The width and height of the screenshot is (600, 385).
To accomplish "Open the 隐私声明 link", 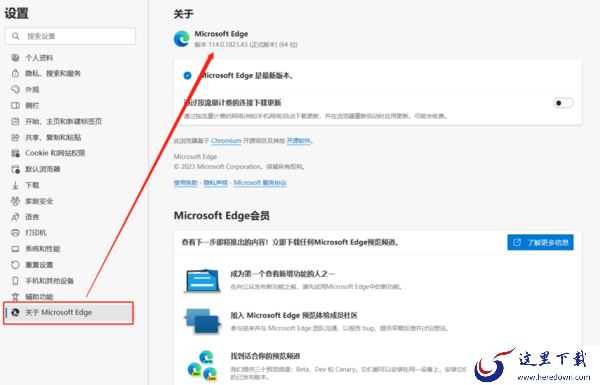I will point(215,183).
